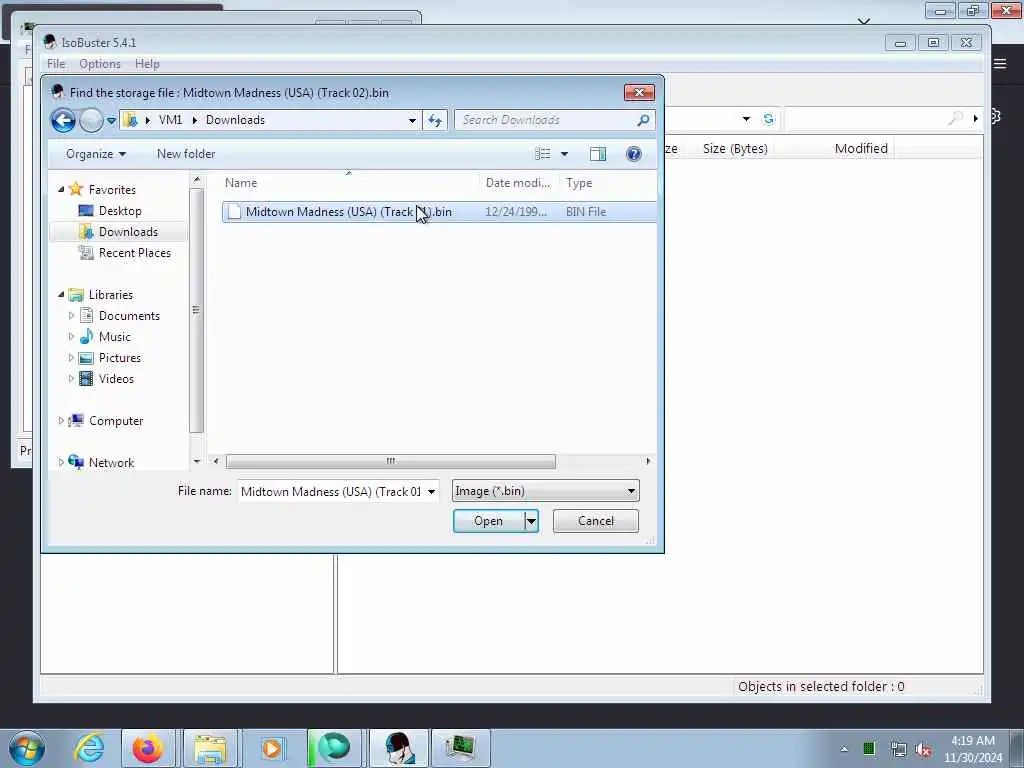The width and height of the screenshot is (1024, 768).
Task: Expand the Pictures library
Action: coord(71,358)
